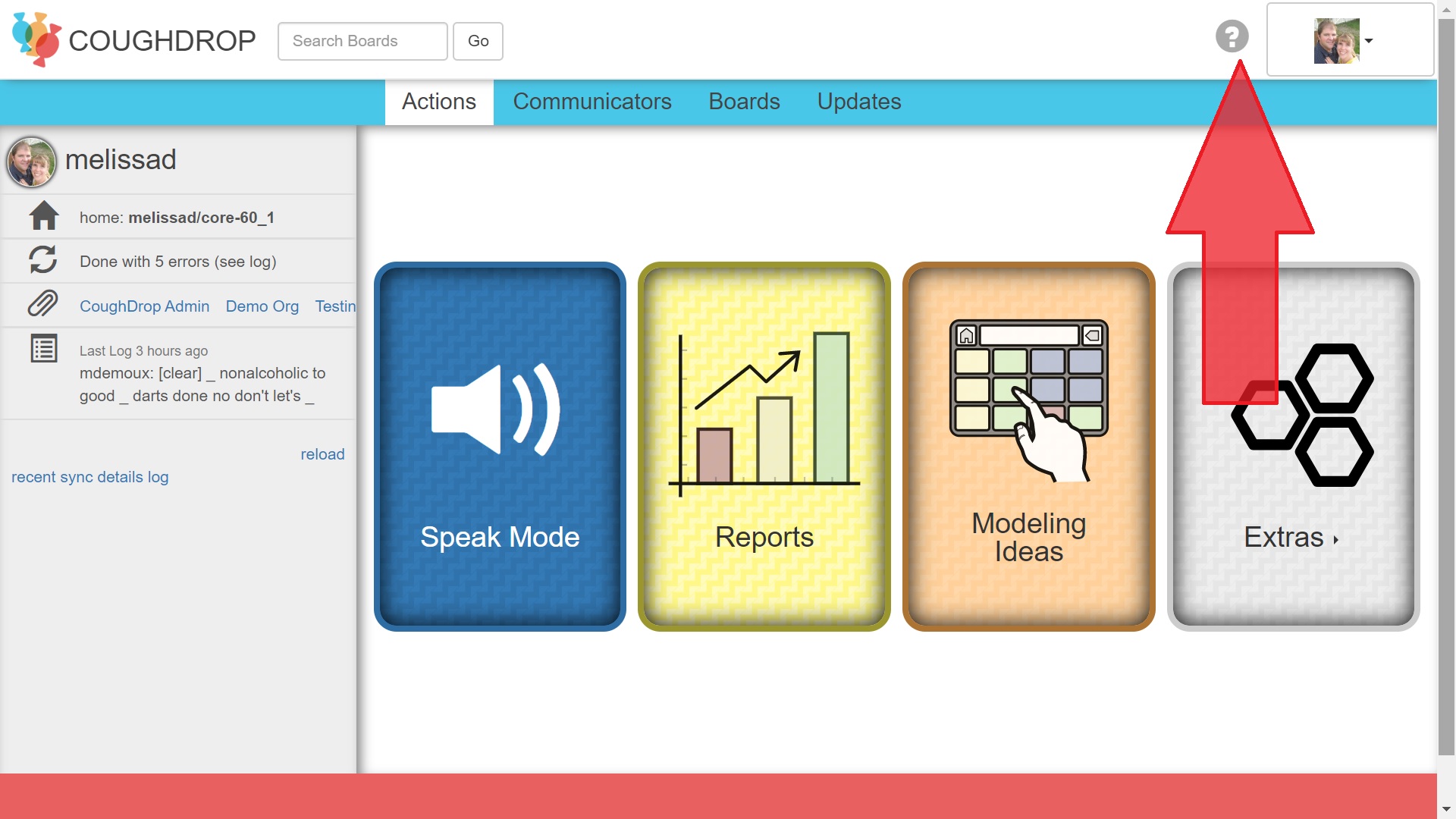The image size is (1456, 819).
Task: View Done with 5 errors sync status
Action: click(x=178, y=262)
